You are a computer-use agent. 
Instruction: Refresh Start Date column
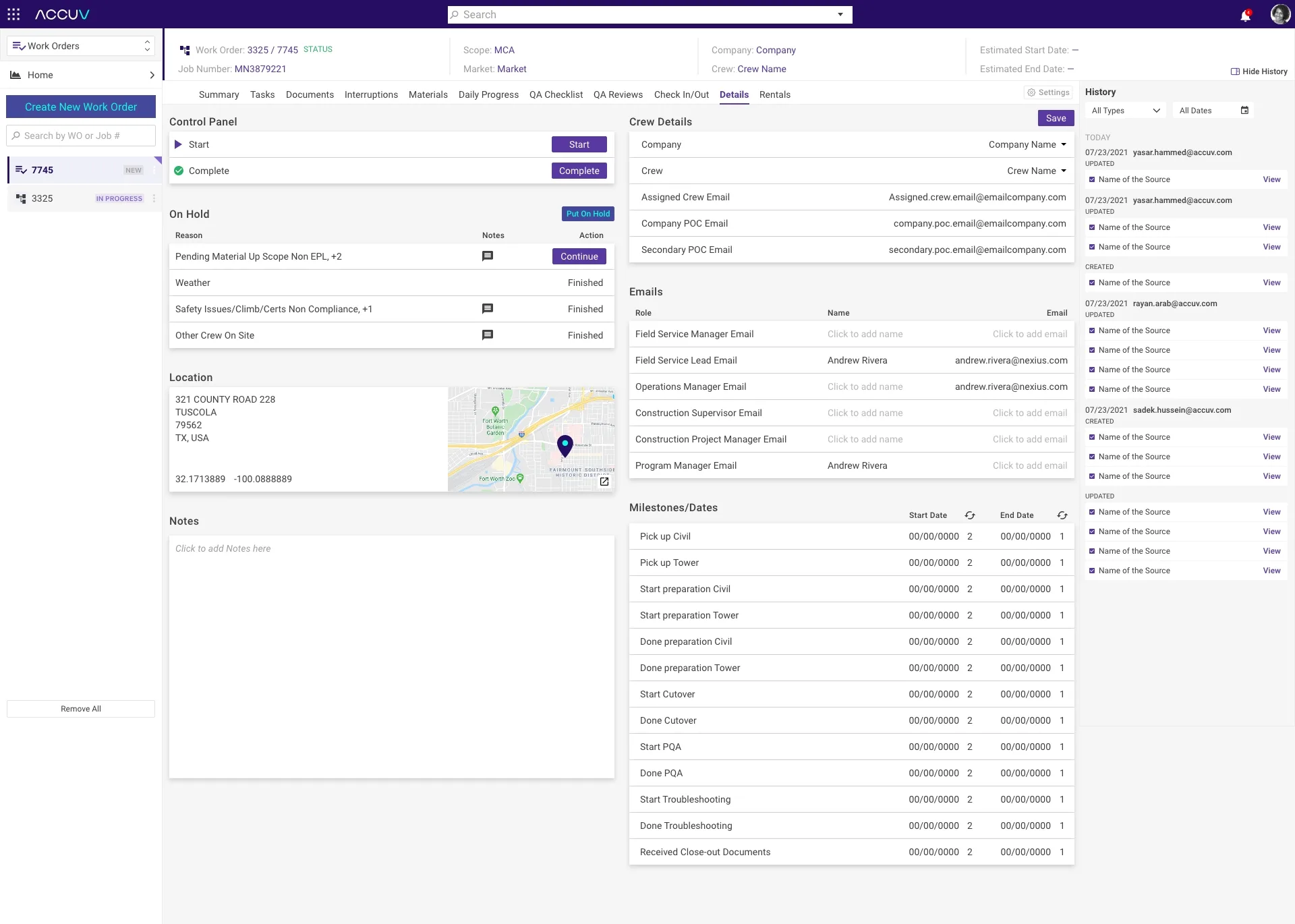click(970, 515)
